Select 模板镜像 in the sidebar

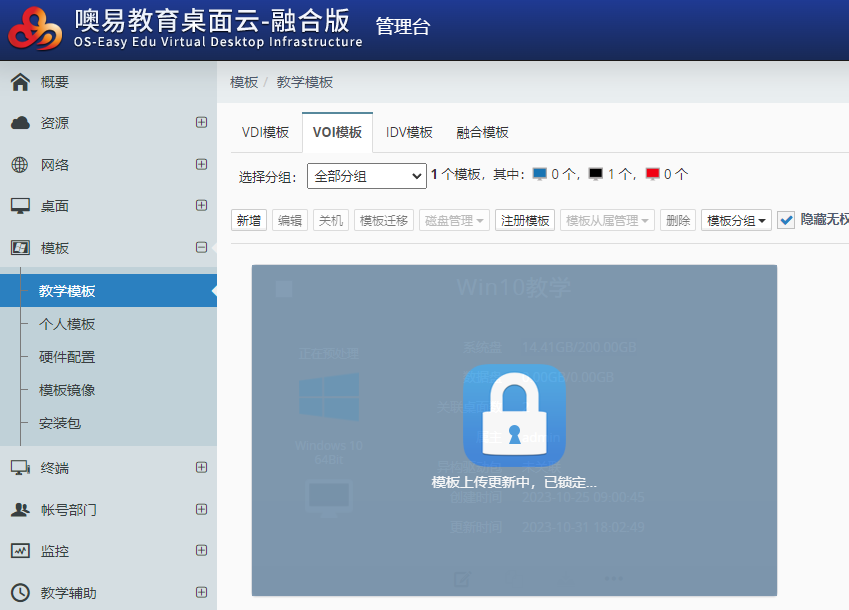[x=67, y=390]
